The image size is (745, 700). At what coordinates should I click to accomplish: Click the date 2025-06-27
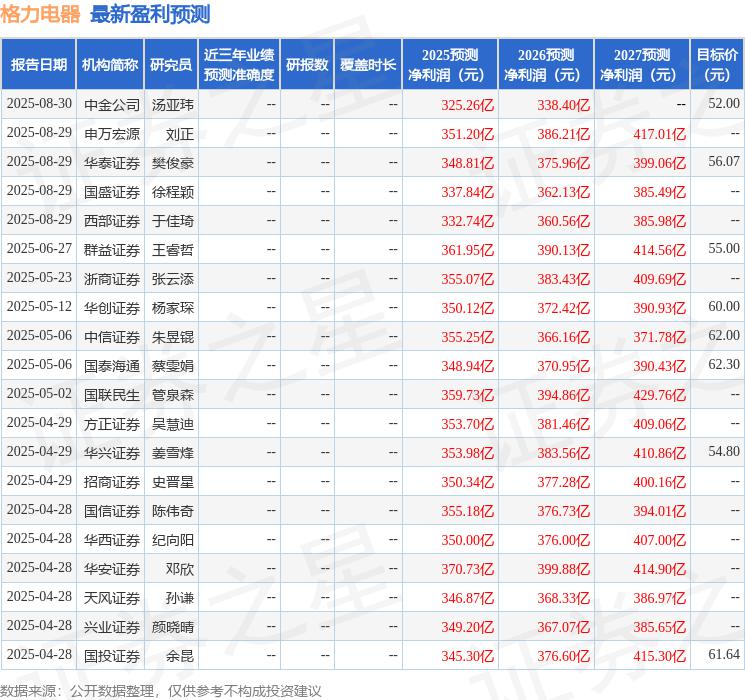(39, 249)
